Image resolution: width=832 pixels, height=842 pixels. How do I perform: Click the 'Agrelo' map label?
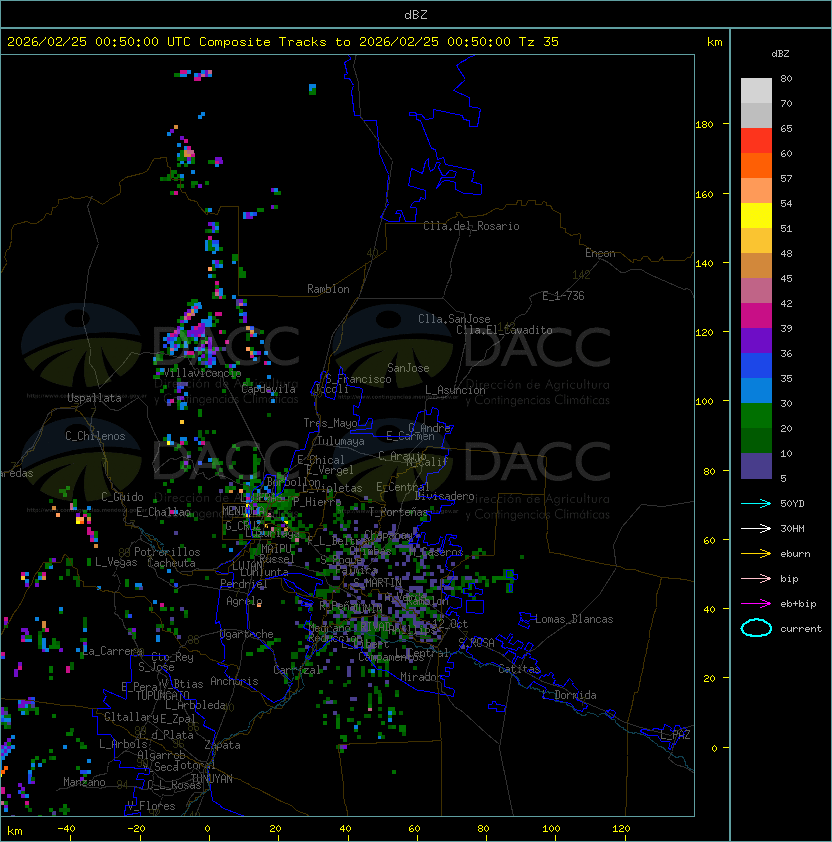tap(244, 601)
